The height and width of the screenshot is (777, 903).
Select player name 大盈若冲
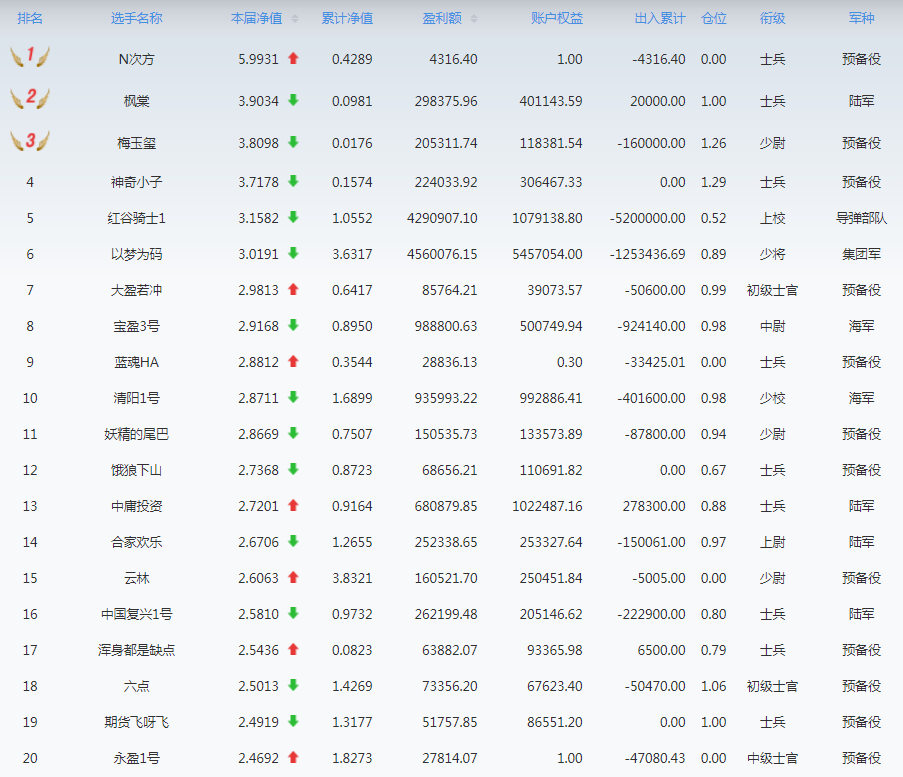point(136,290)
